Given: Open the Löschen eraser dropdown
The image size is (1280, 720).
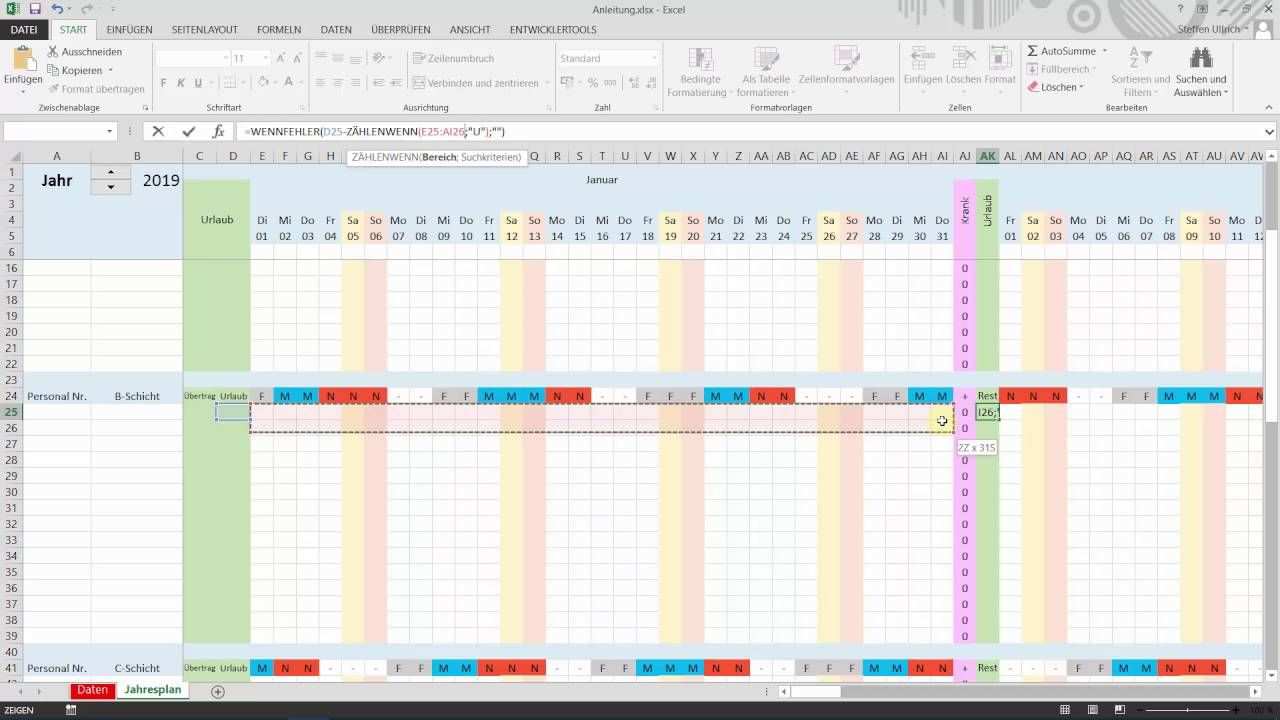Looking at the screenshot, I should click(1052, 87).
